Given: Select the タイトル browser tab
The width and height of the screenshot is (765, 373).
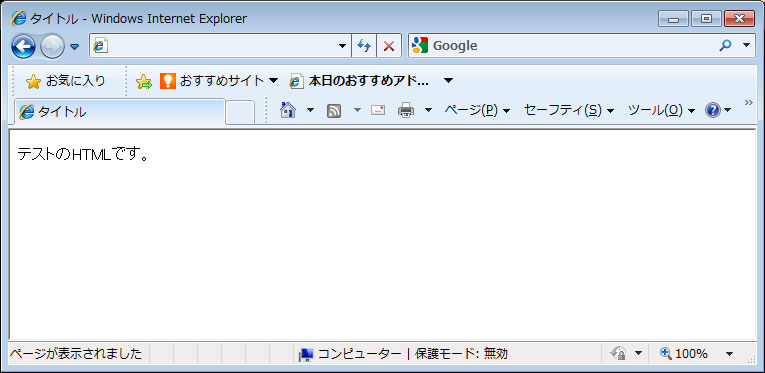Looking at the screenshot, I should (x=120, y=112).
